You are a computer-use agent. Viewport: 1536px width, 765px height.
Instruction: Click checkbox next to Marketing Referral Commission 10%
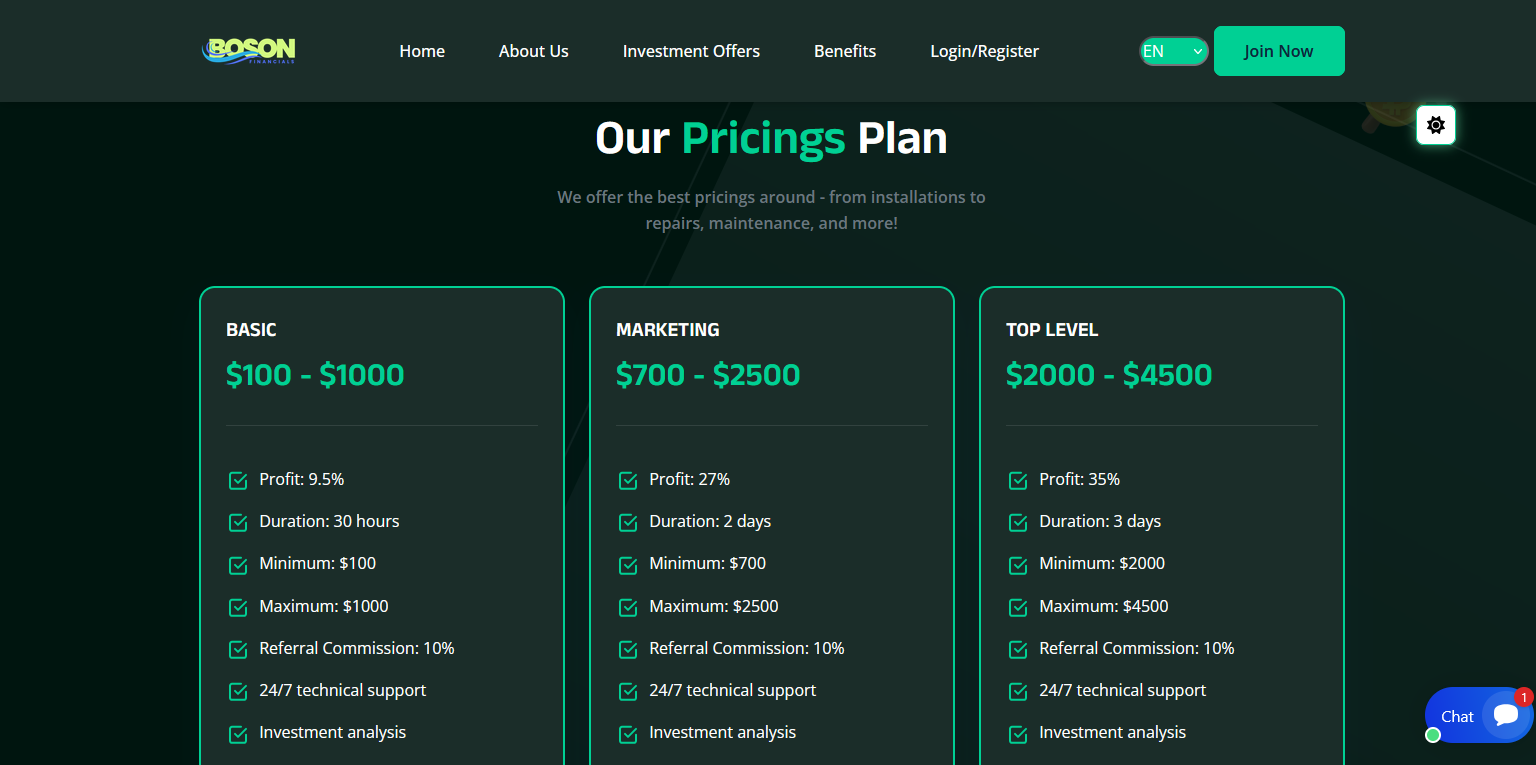click(x=628, y=649)
